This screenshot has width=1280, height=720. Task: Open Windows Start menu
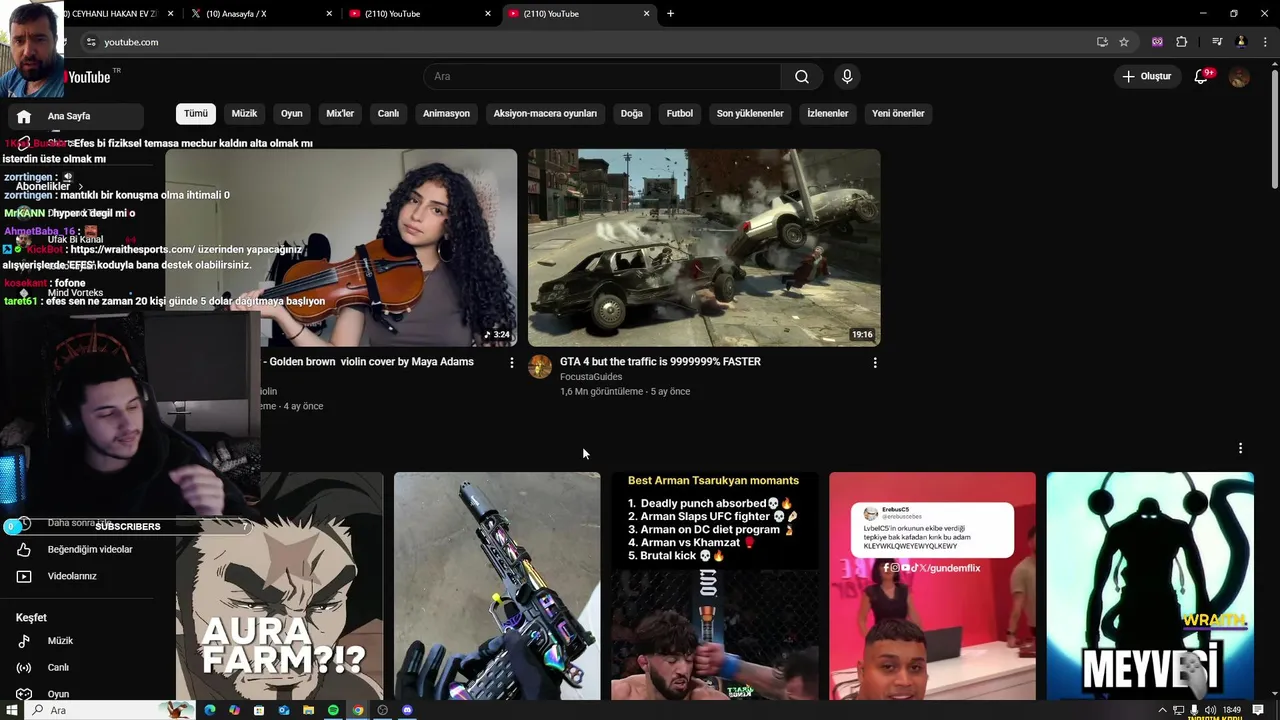[12, 710]
